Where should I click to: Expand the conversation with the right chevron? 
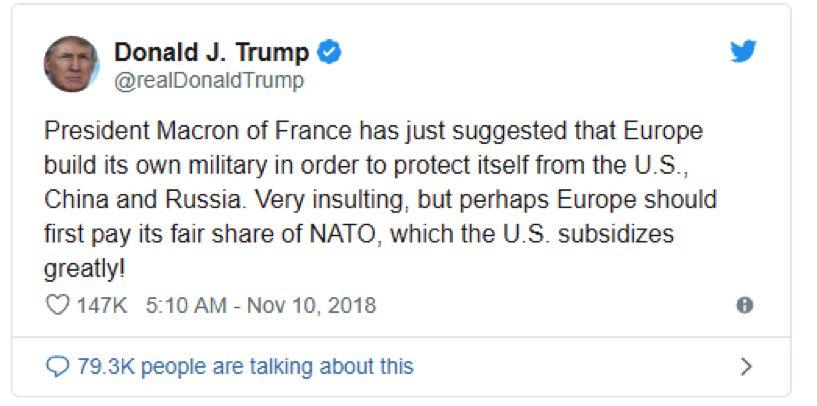745,366
